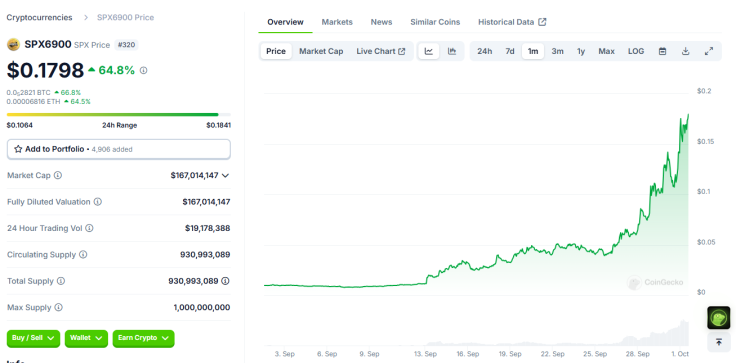The height and width of the screenshot is (363, 736).
Task: Open the green frog mascot widget
Action: pyautogui.click(x=719, y=317)
